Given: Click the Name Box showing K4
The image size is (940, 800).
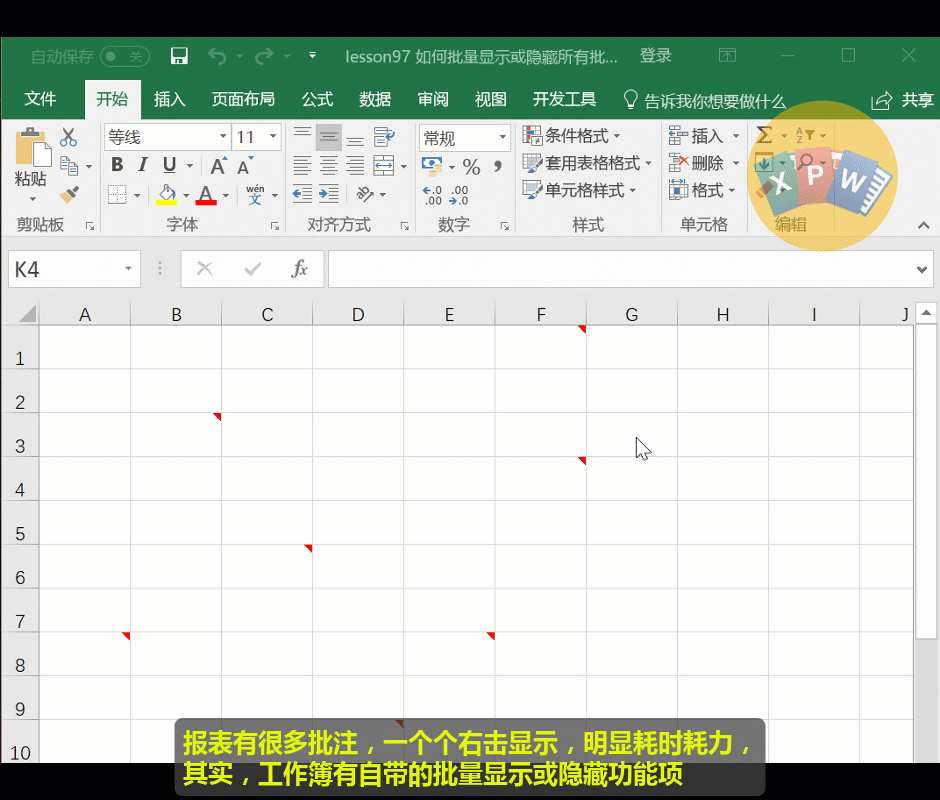Looking at the screenshot, I should 60,268.
